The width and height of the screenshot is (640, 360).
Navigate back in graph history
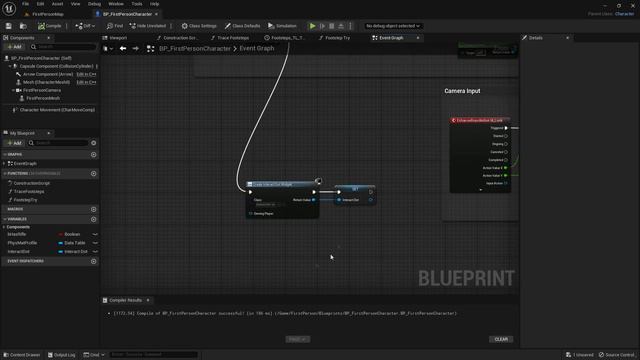[x=123, y=49]
